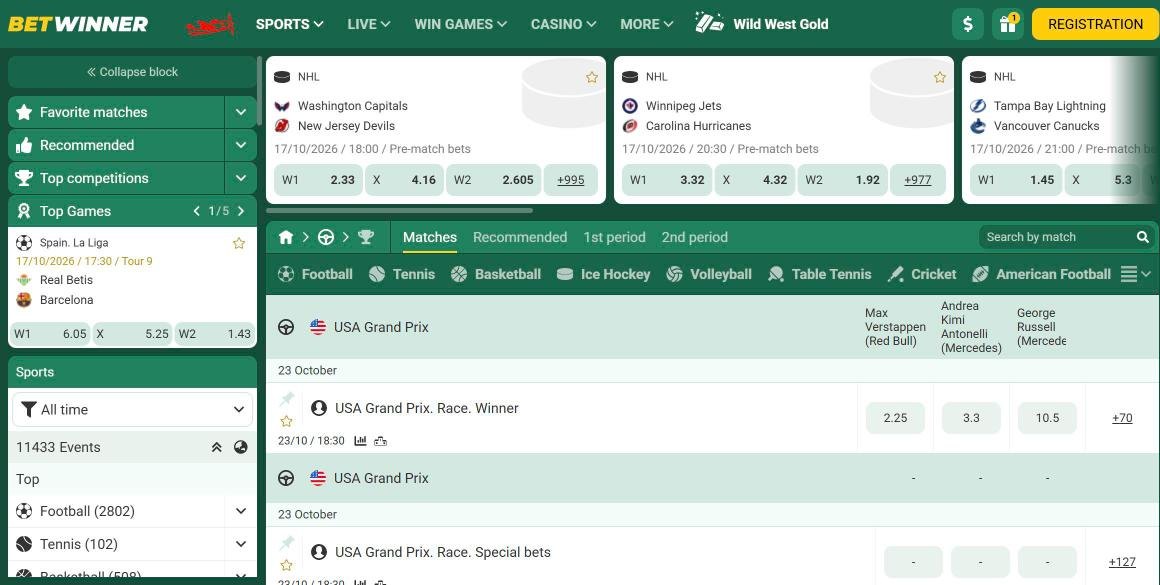This screenshot has width=1160, height=585.
Task: Click the steering wheel breadcrumb icon
Action: (326, 237)
